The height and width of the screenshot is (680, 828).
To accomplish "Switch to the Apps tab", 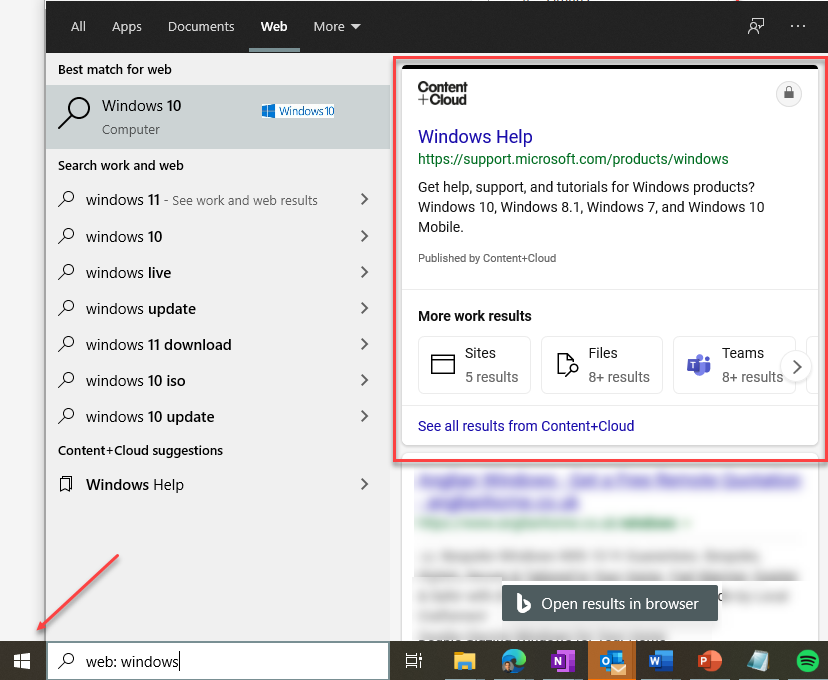I will click(x=127, y=26).
